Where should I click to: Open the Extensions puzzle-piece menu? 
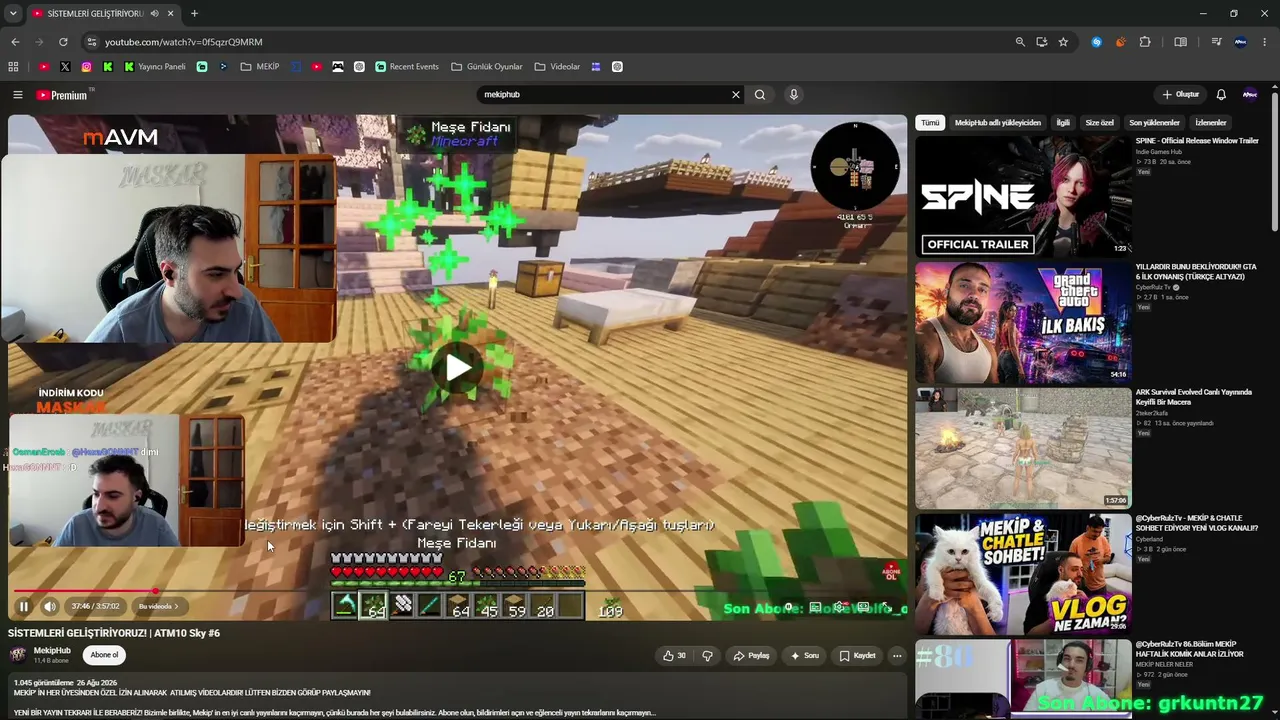(x=1145, y=42)
